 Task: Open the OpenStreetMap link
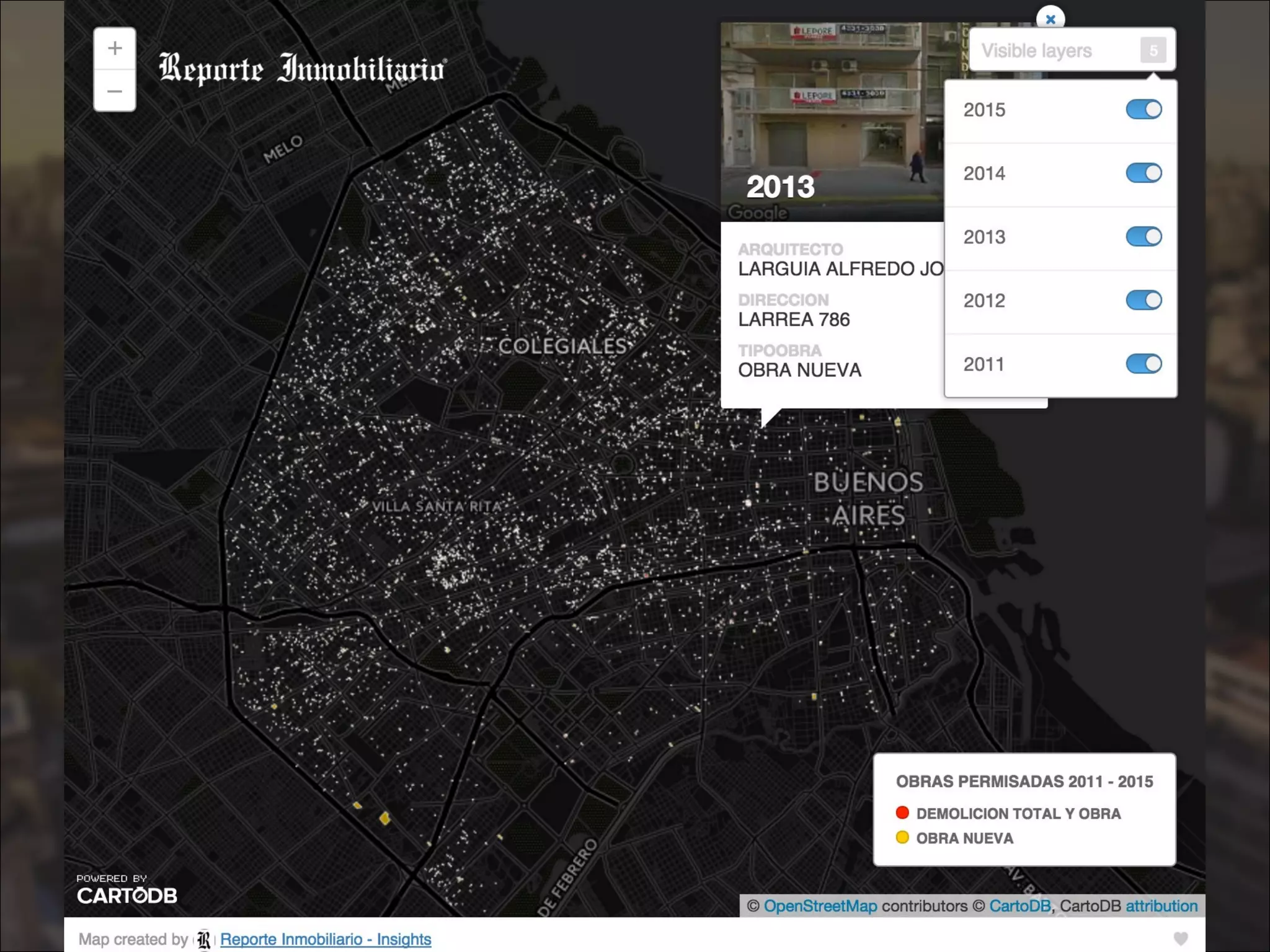[x=820, y=906]
